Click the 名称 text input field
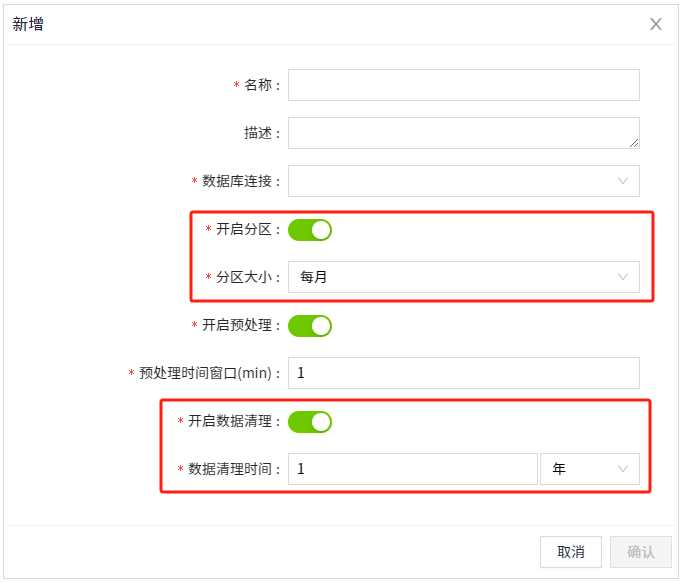Viewport: 682px width, 582px height. coord(463,85)
